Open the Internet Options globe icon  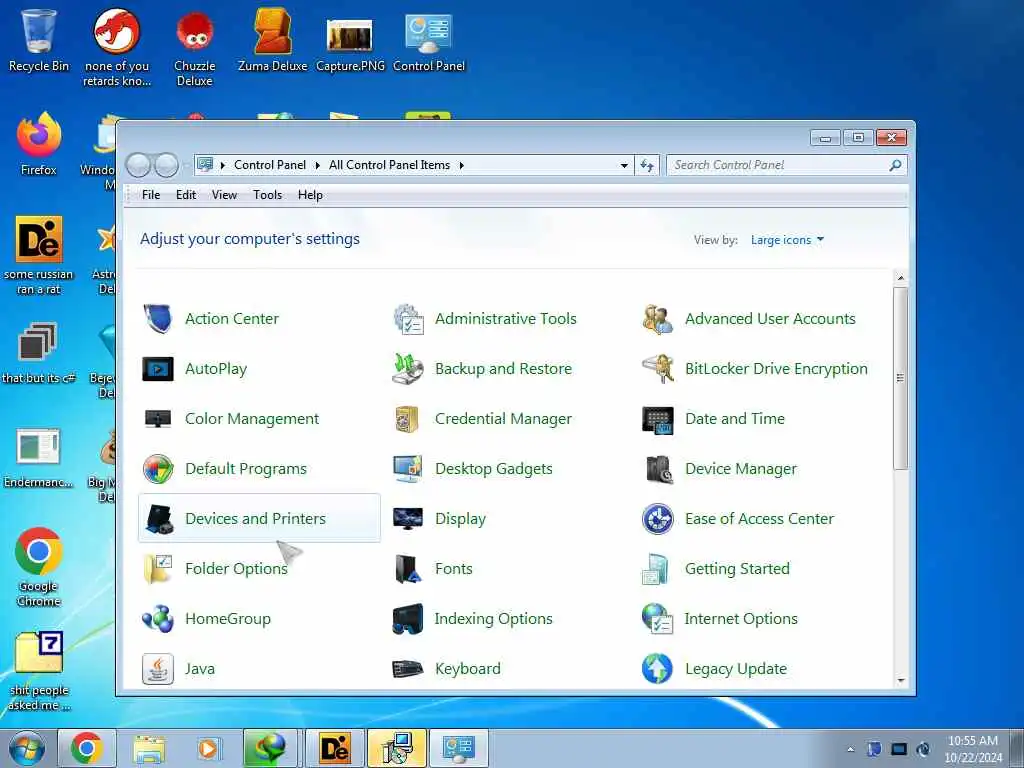pyautogui.click(x=658, y=618)
